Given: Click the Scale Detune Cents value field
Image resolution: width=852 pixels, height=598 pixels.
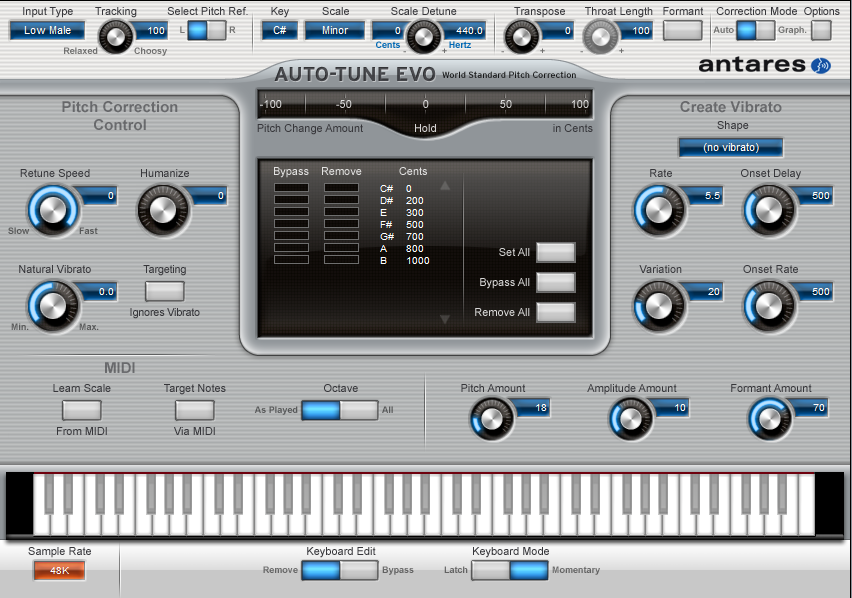Looking at the screenshot, I should 389,31.
